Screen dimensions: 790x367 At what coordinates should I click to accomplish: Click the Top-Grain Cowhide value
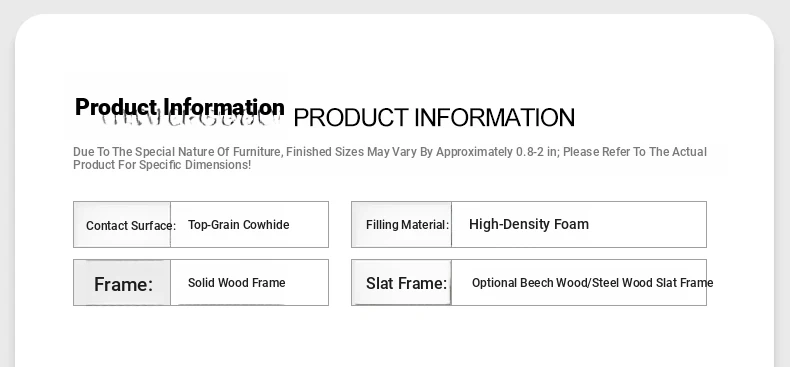point(238,225)
